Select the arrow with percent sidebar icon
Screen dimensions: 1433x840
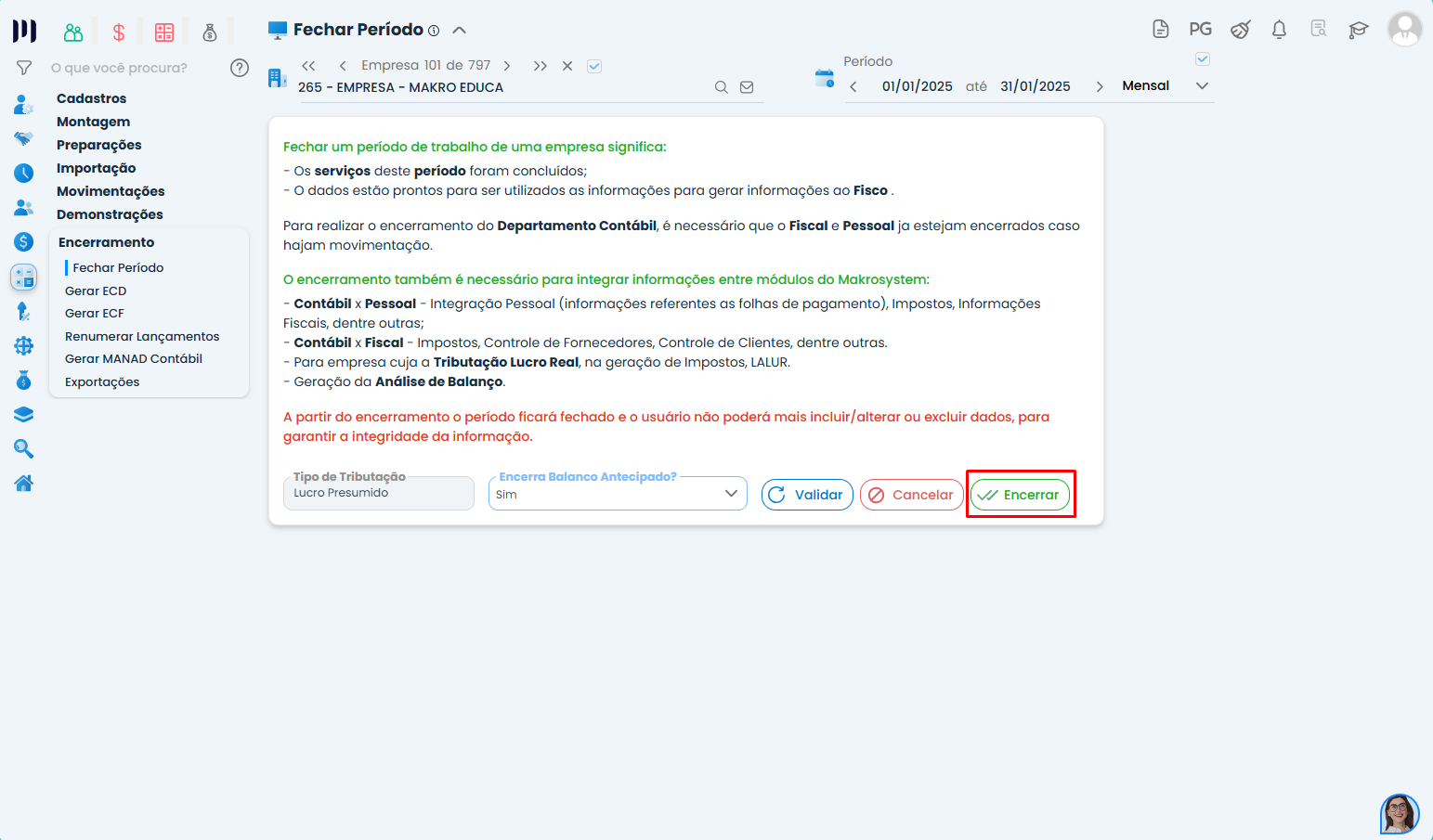pyautogui.click(x=24, y=312)
